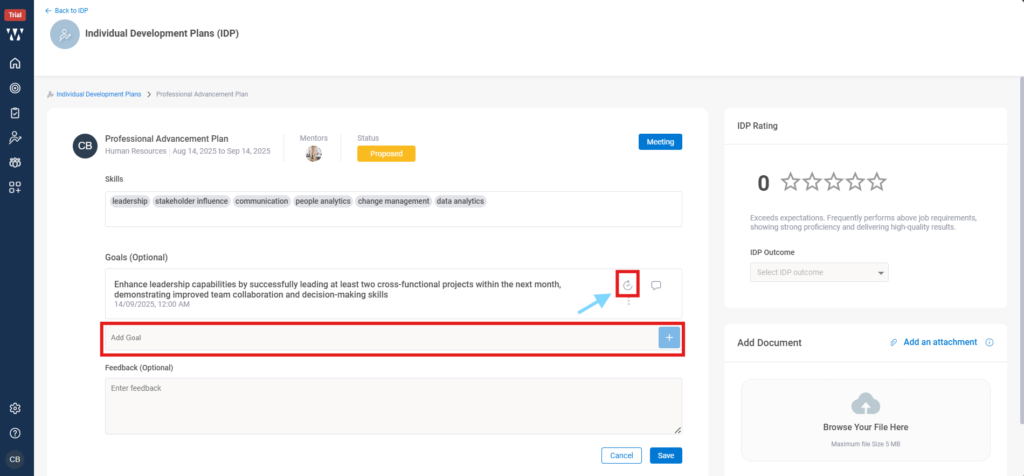This screenshot has height=476, width=1024.
Task: Click the goal progress check icon
Action: point(628,285)
